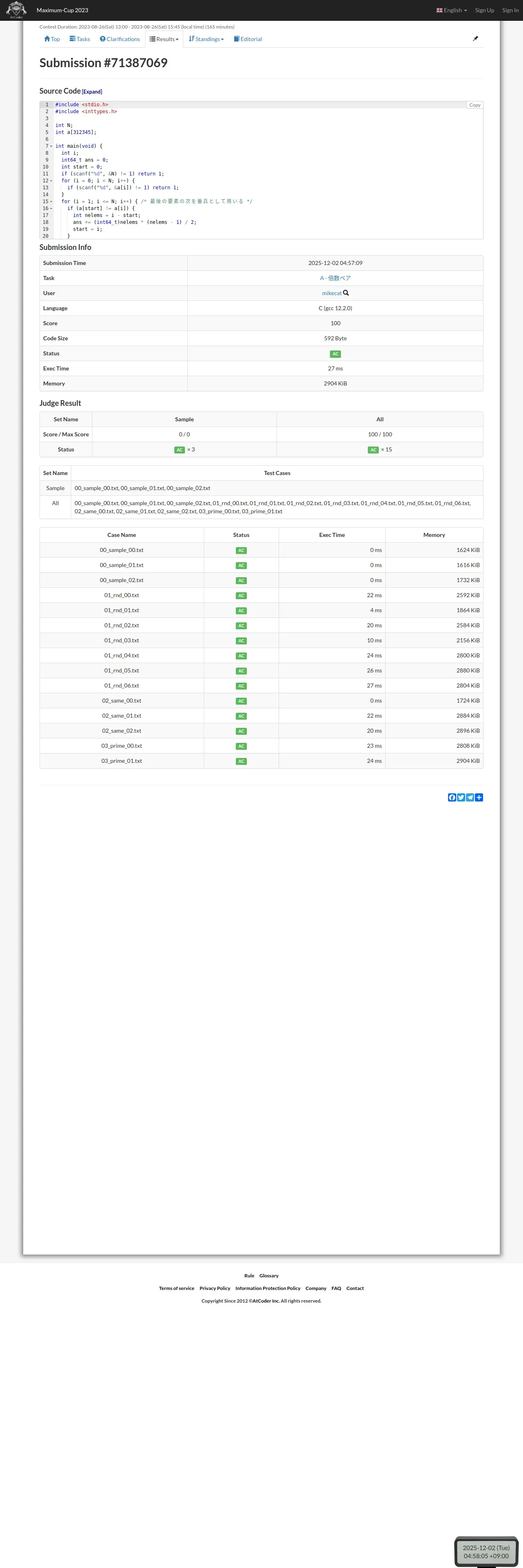Click the Exec Time column header

[332, 535]
